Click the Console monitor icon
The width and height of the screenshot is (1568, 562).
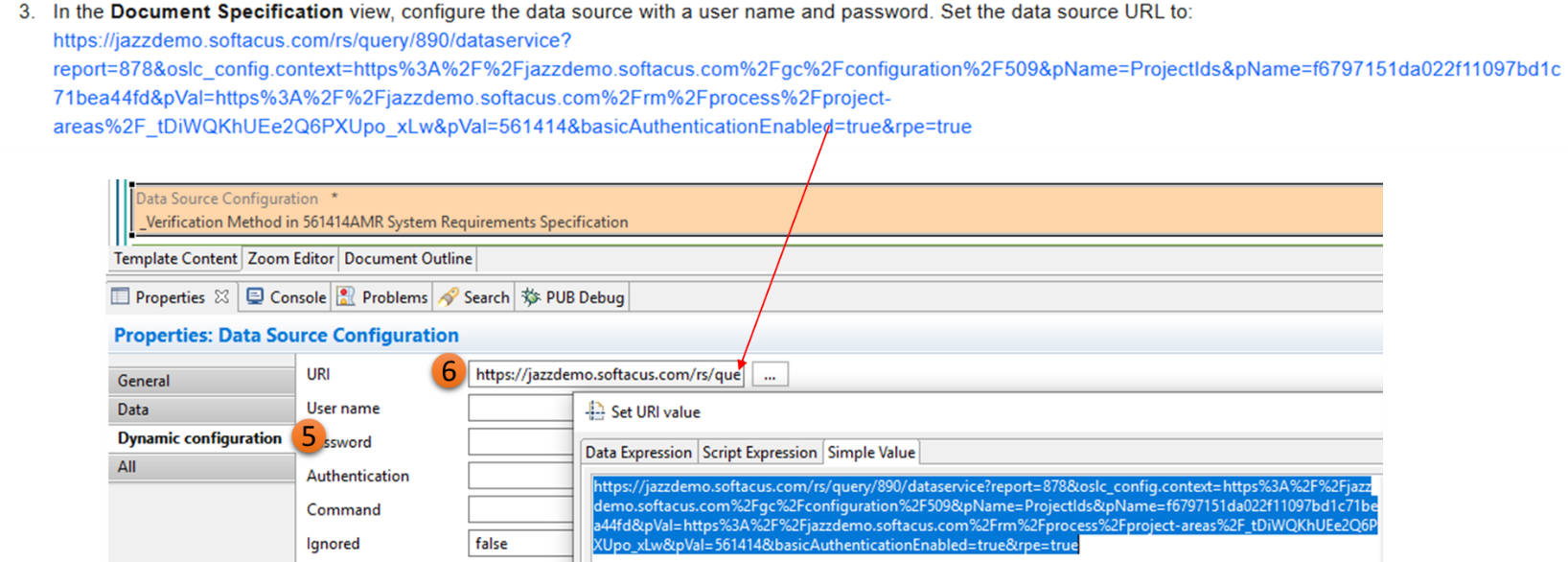[x=255, y=296]
